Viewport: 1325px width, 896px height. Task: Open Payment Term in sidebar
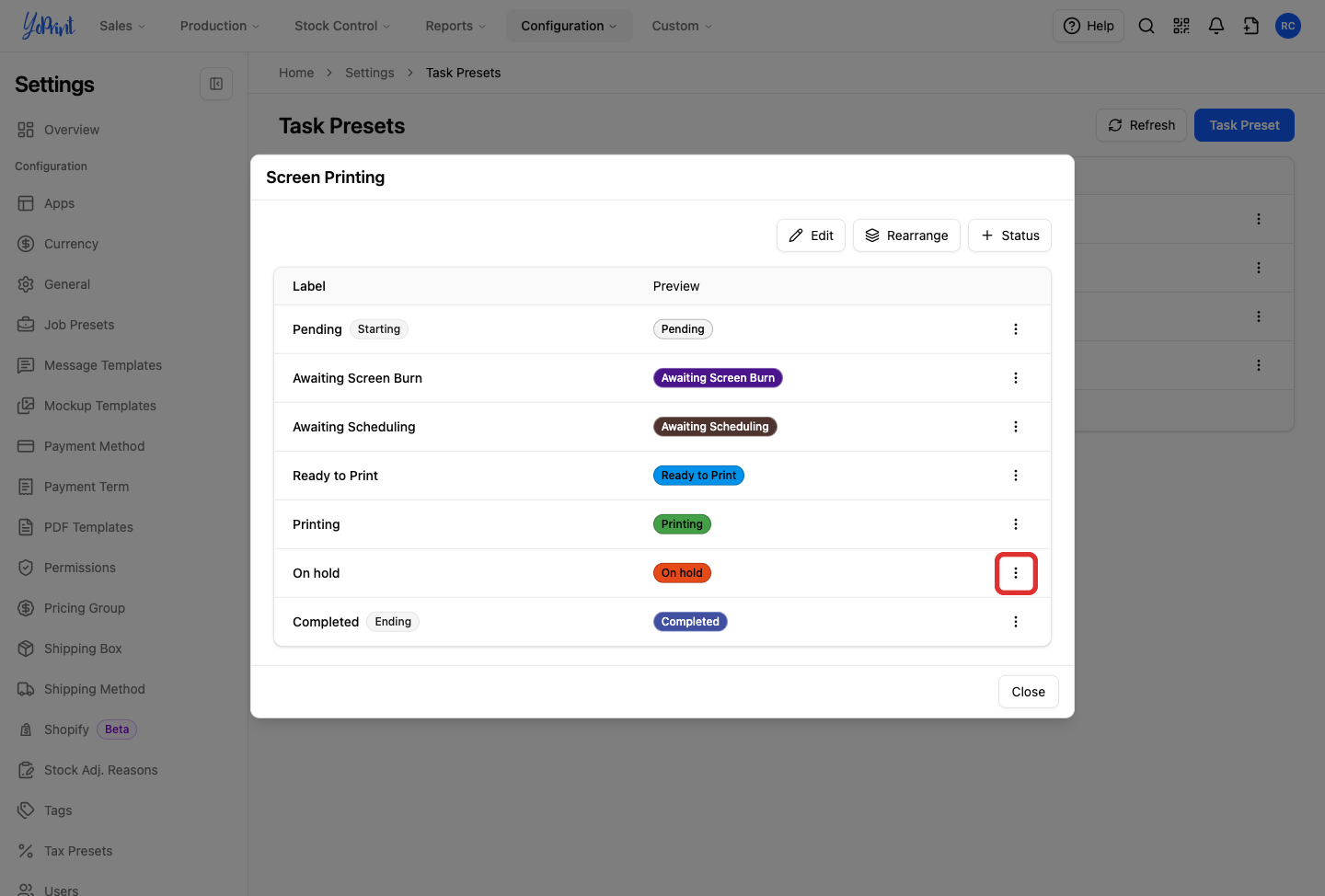tap(86, 487)
